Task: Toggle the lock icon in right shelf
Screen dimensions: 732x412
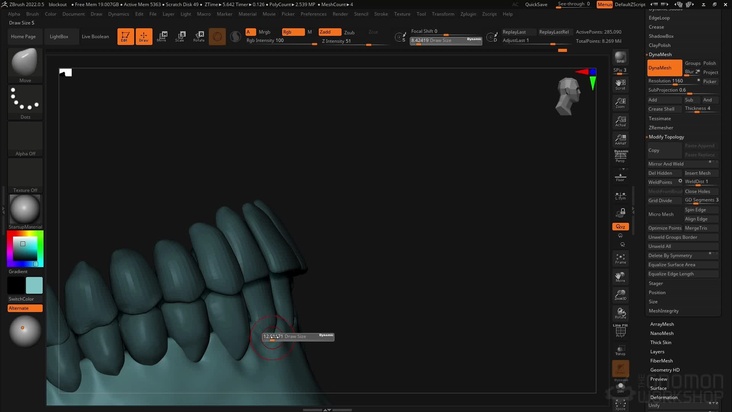Action: coord(620,213)
